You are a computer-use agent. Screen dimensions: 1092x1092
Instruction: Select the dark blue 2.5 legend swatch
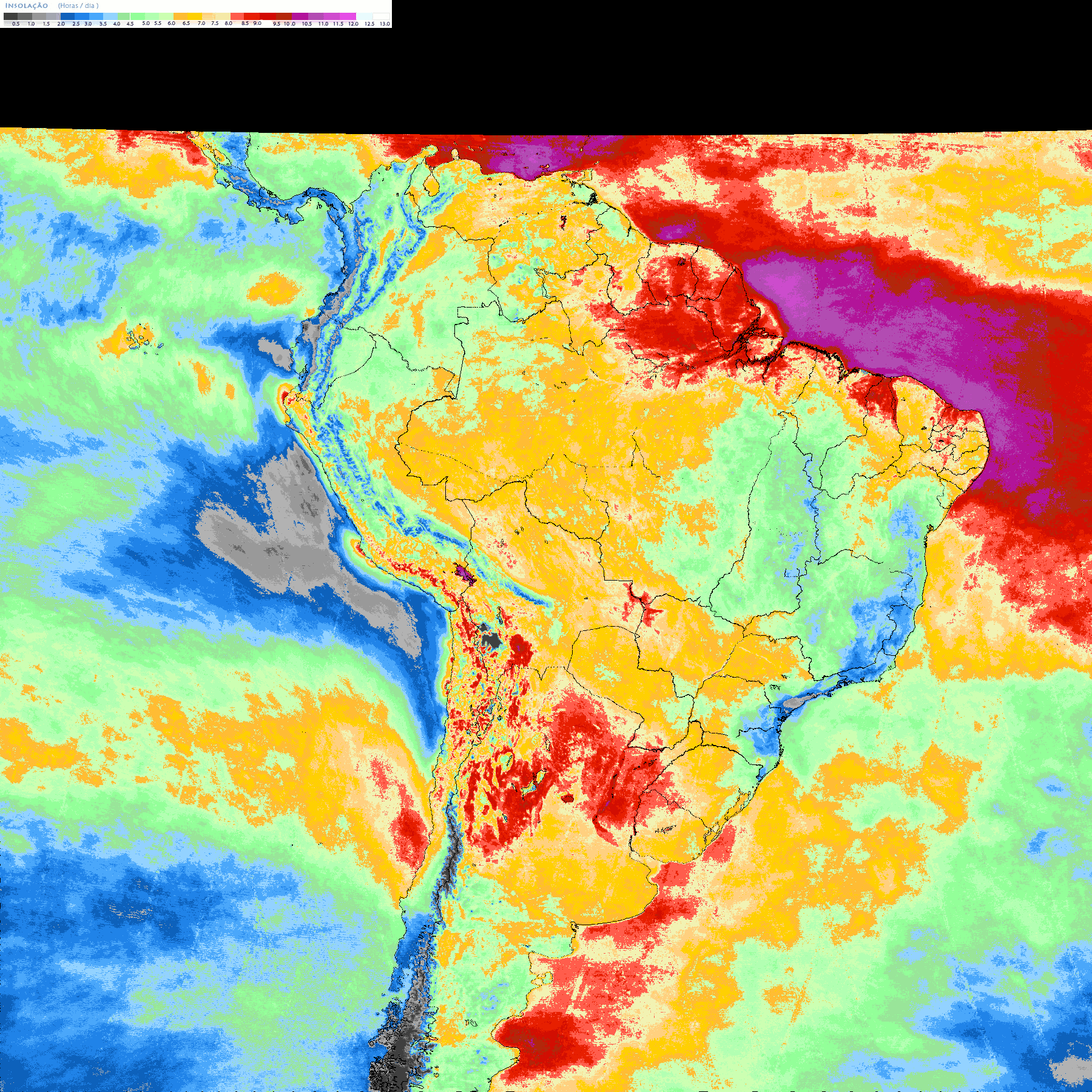67,16
